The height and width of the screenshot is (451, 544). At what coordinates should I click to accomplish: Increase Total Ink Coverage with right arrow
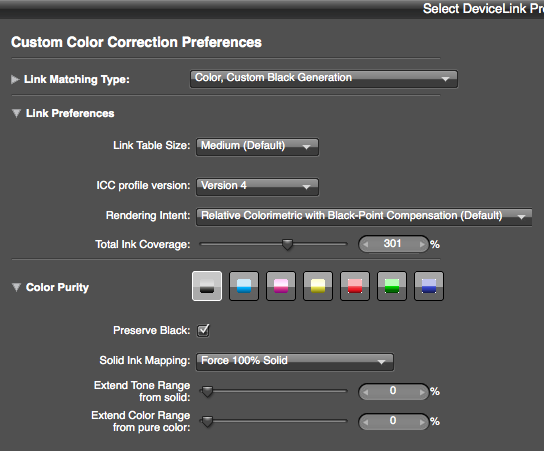tap(422, 244)
